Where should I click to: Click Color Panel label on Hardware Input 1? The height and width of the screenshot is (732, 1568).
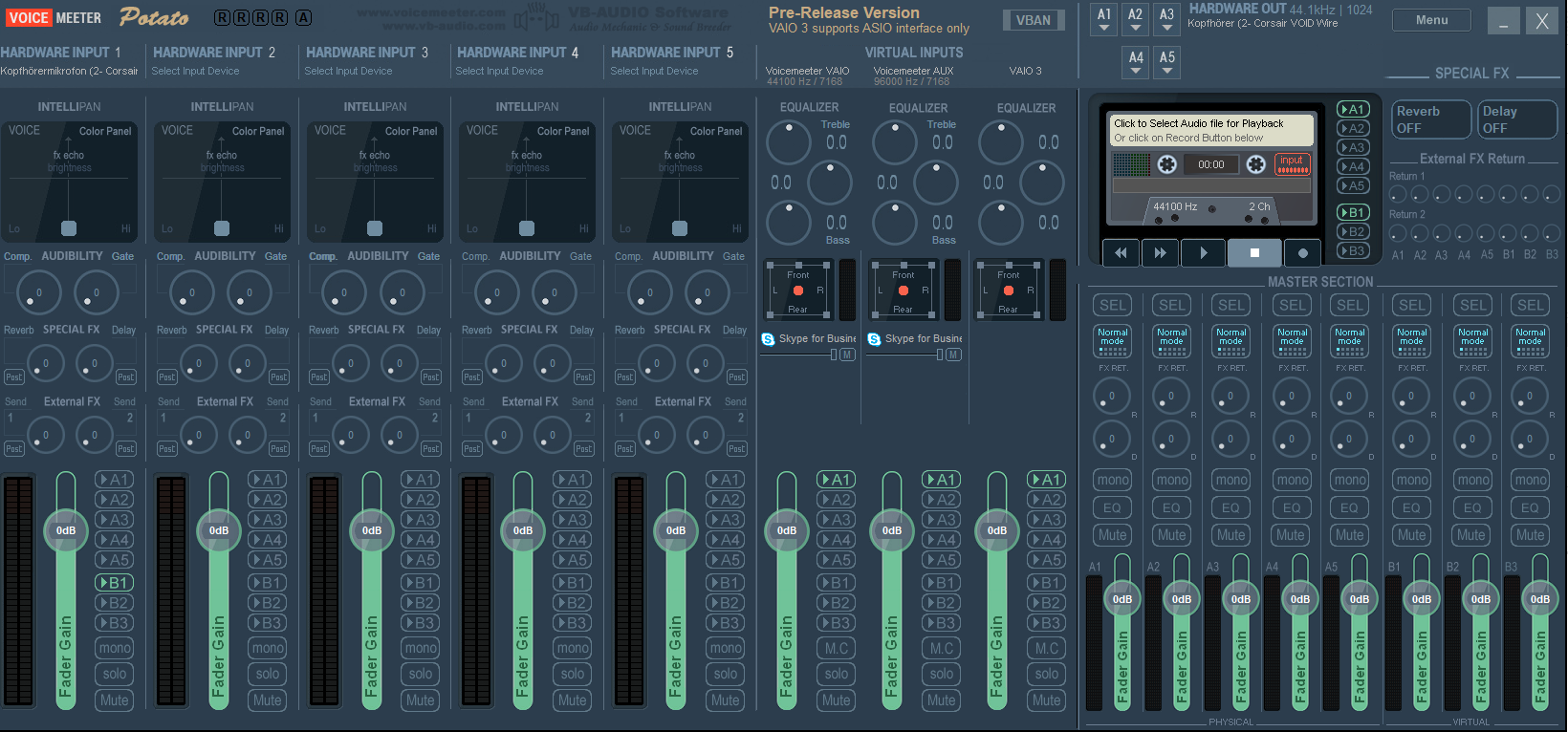(105, 131)
